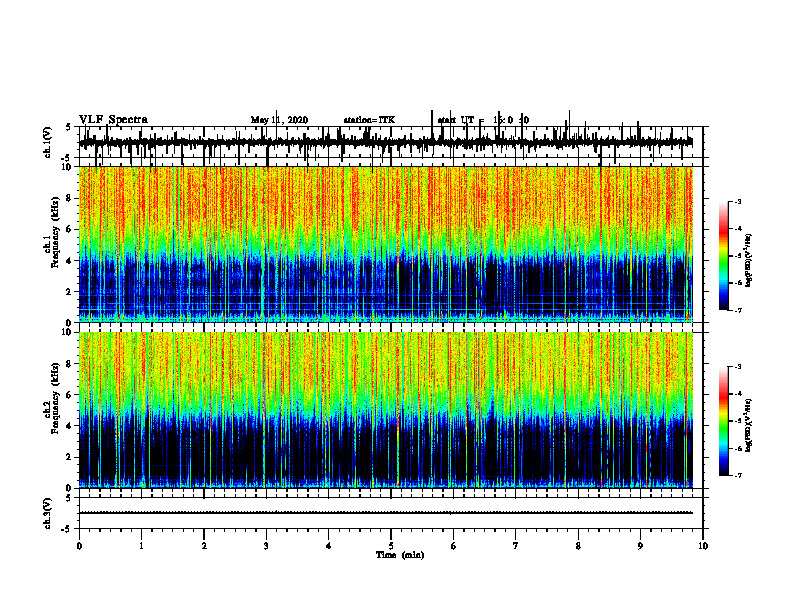Click the ch.2 colorbar log(PSD) units label

point(748,425)
